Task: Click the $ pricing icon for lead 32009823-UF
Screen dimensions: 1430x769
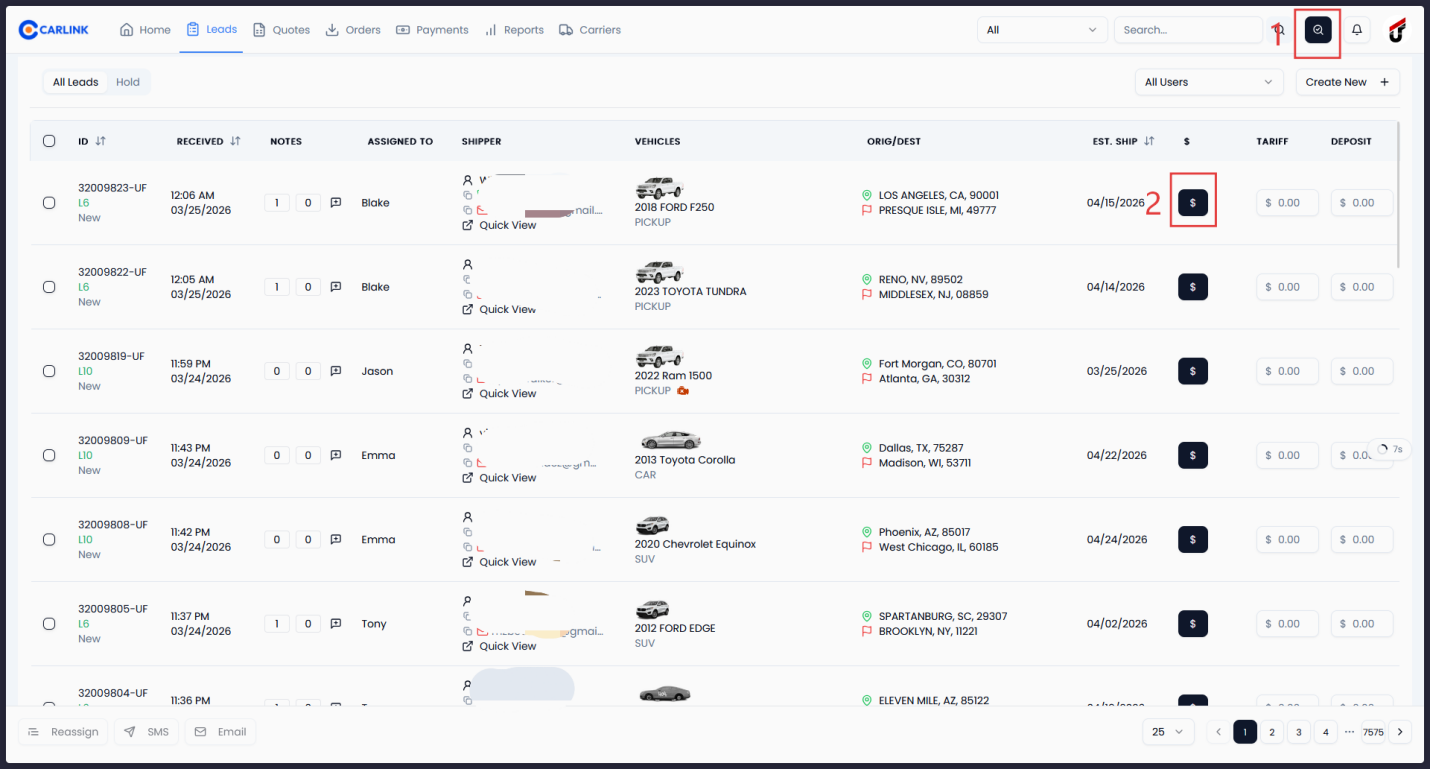Action: tap(1192, 202)
